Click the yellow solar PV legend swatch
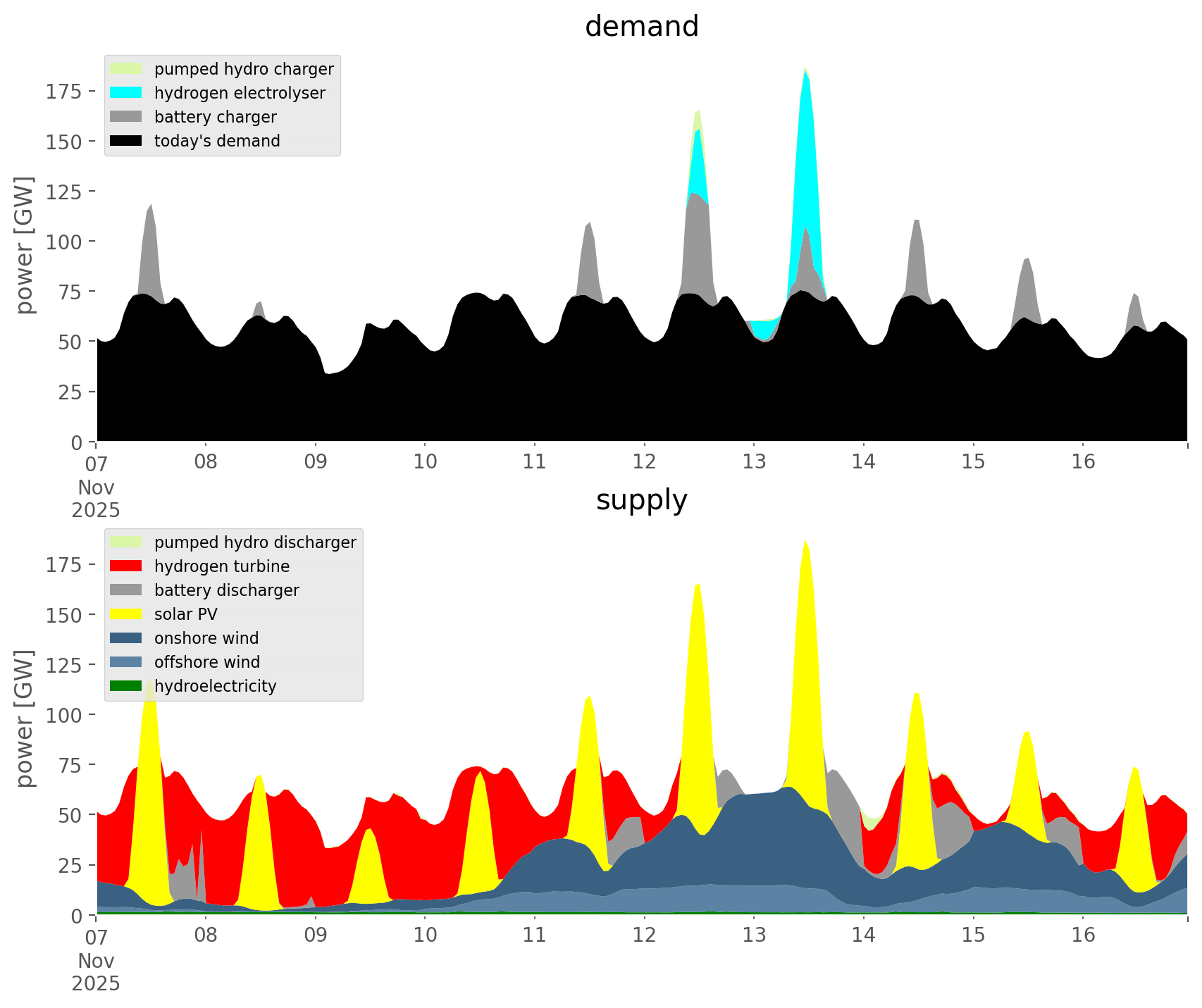This screenshot has height=1008, width=1202. [126, 614]
